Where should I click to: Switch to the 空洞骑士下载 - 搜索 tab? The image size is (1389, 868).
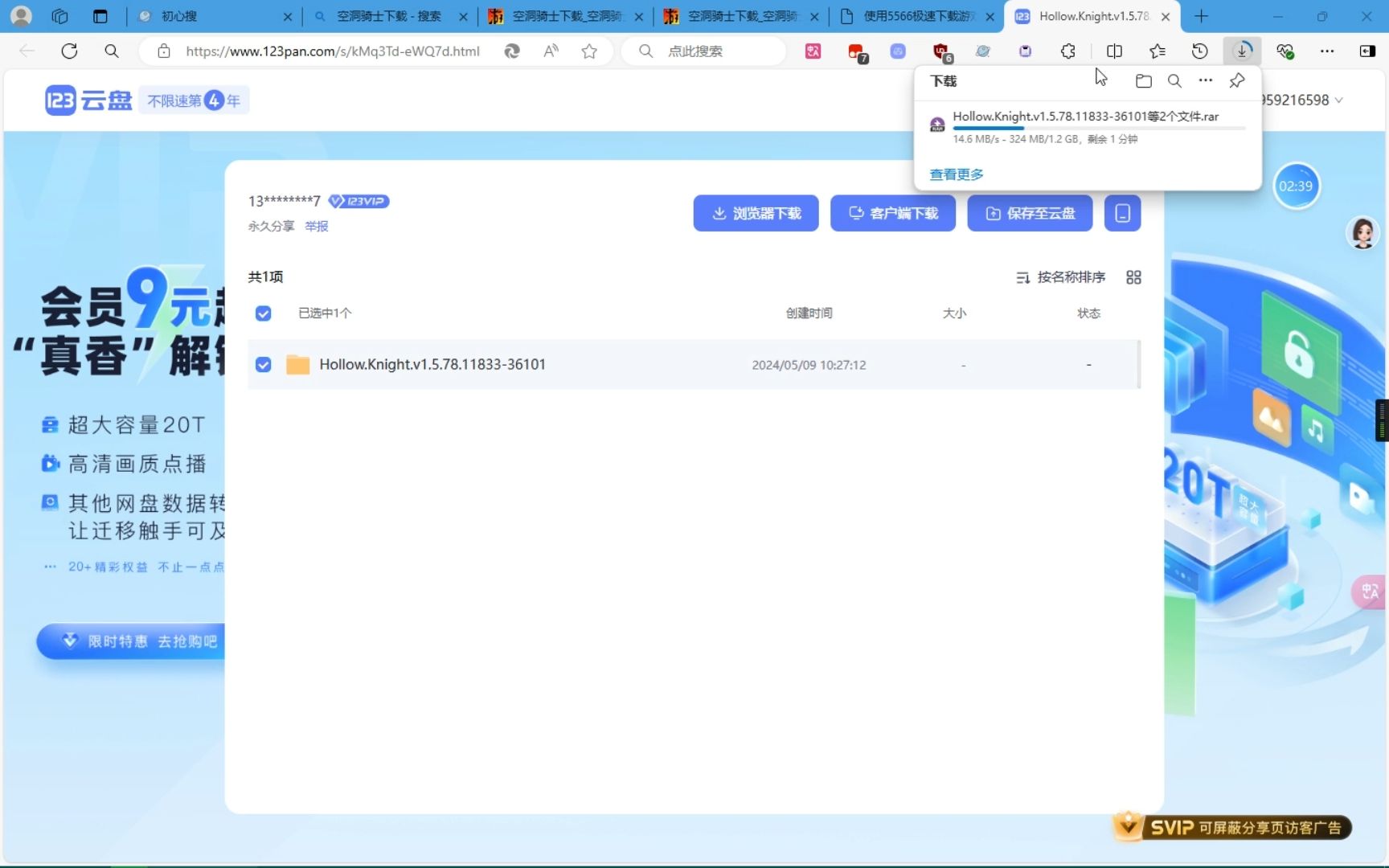389,16
